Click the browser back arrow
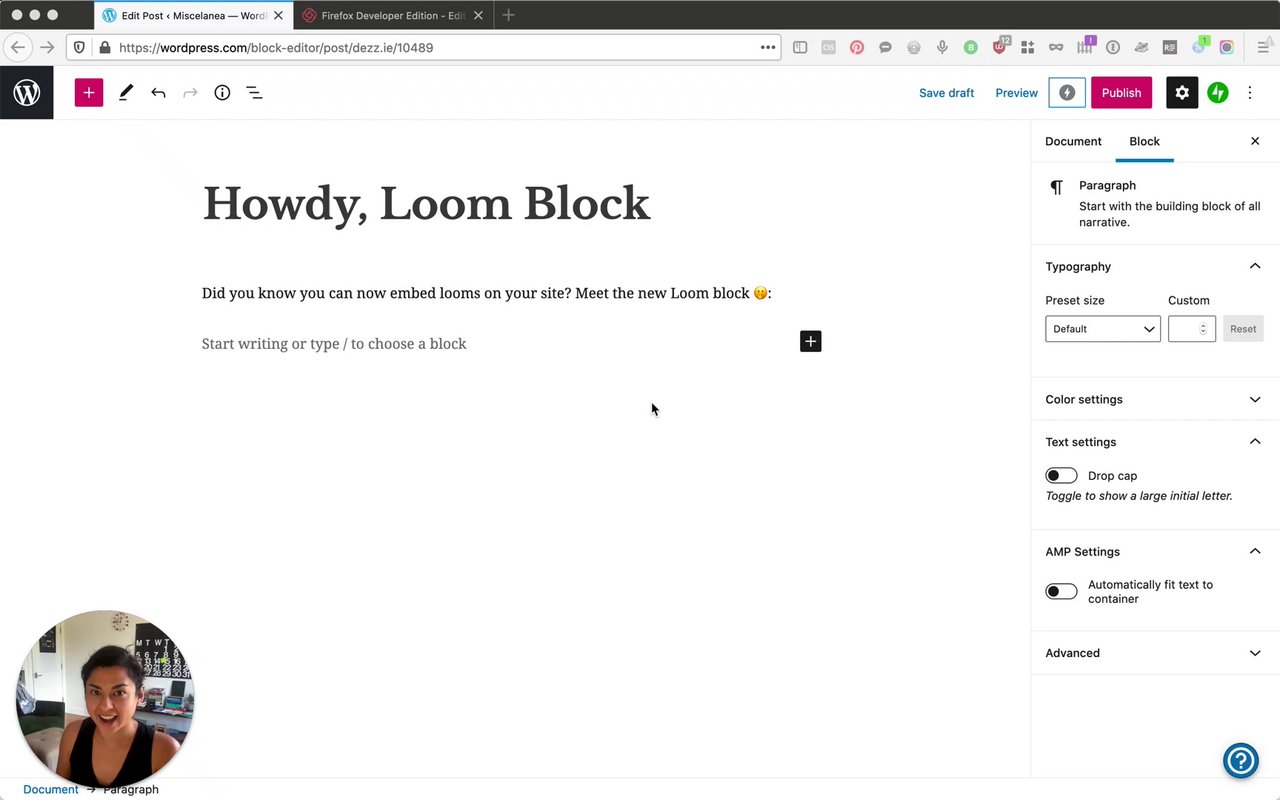 tap(17, 47)
